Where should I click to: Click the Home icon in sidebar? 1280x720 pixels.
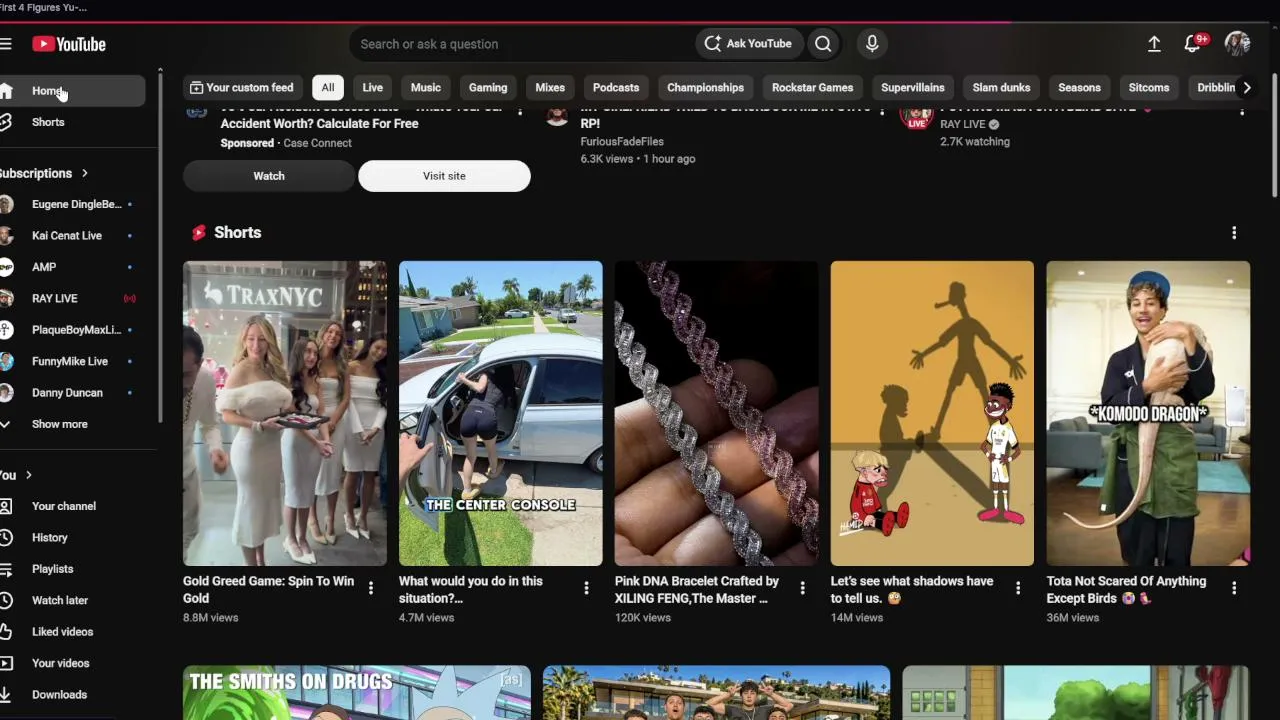(6, 91)
